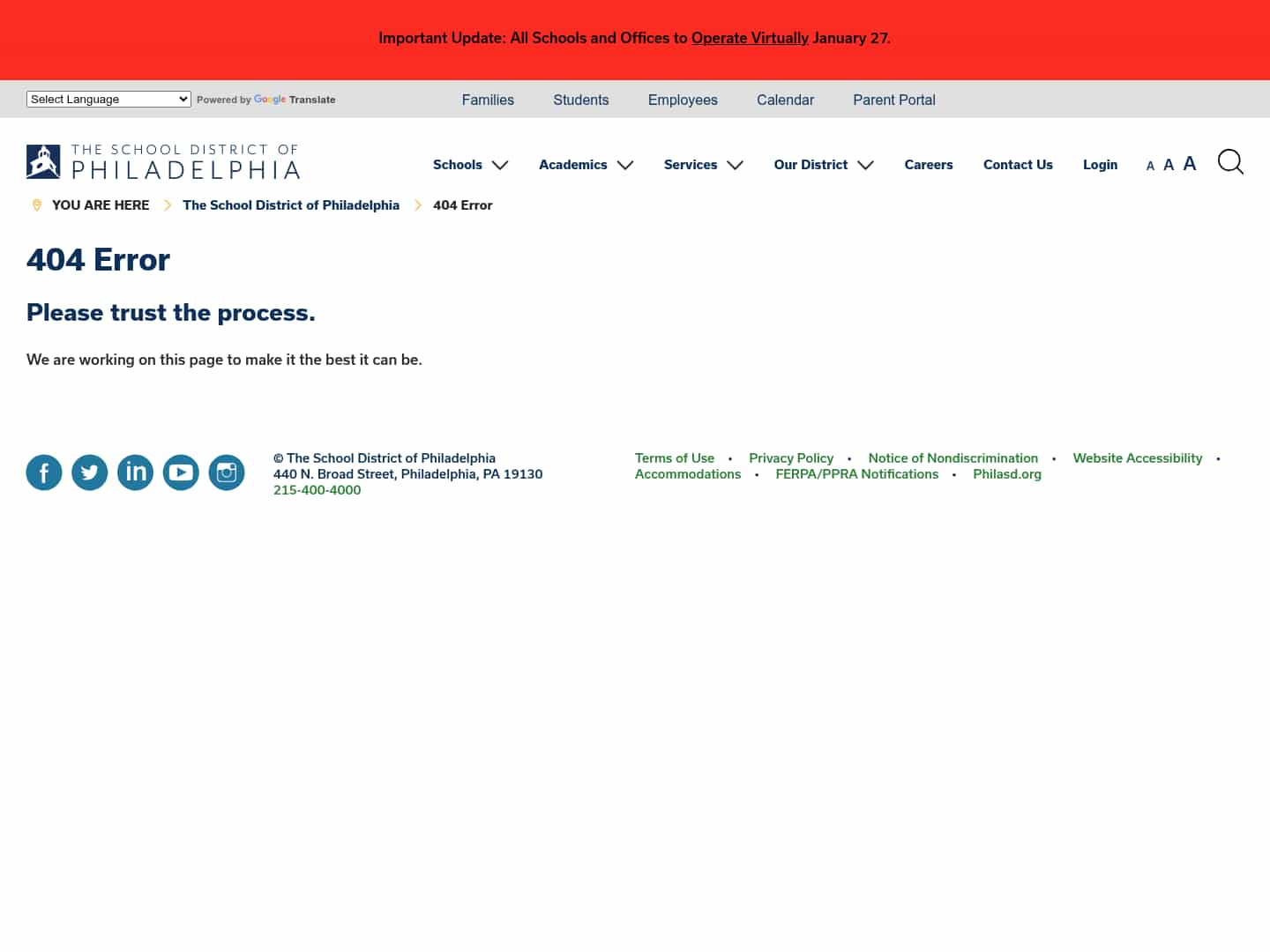Click the location pin breadcrumb icon
Image resolution: width=1270 pixels, height=952 pixels.
37,205
